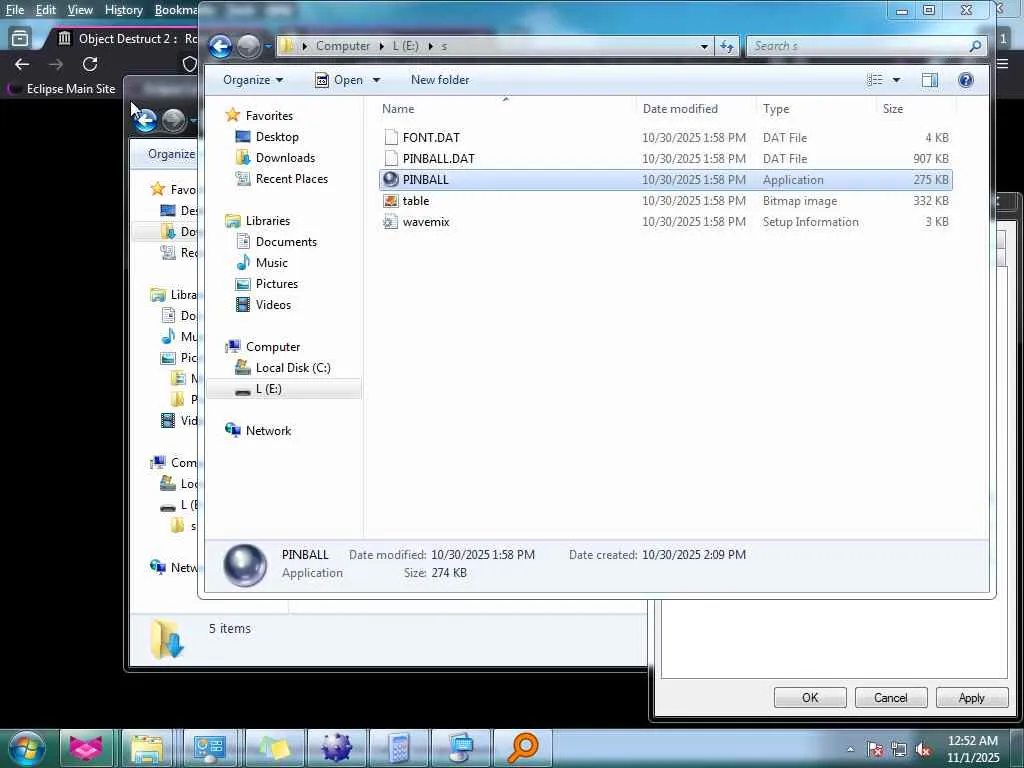The width and height of the screenshot is (1024, 768).
Task: Click the Open toolbar button
Action: pyautogui.click(x=340, y=80)
